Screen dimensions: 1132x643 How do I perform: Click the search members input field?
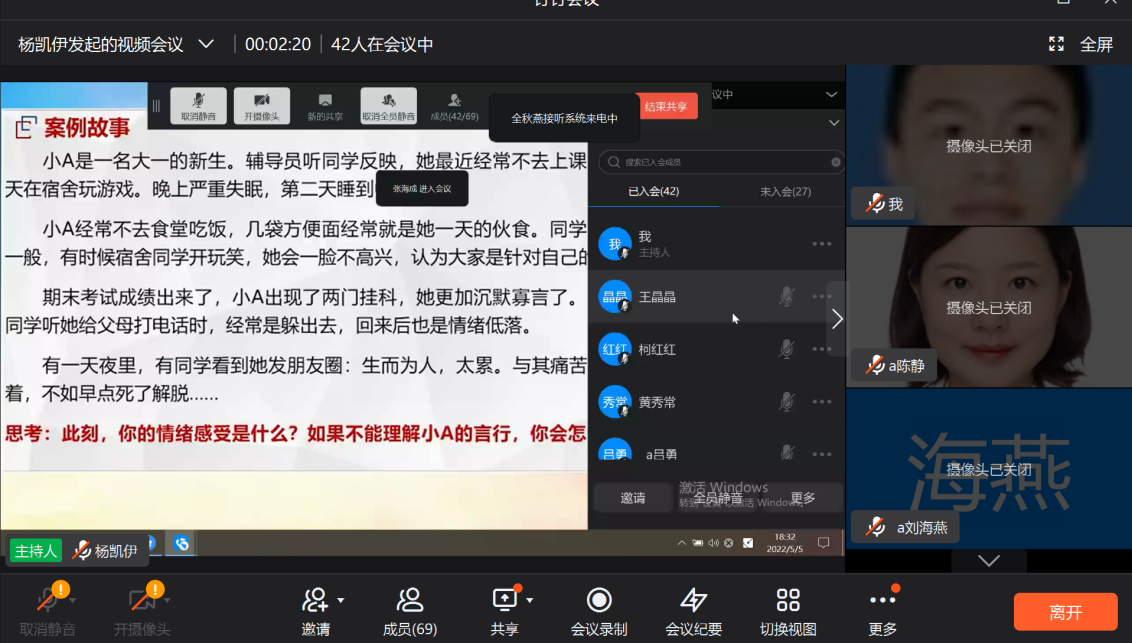point(720,162)
